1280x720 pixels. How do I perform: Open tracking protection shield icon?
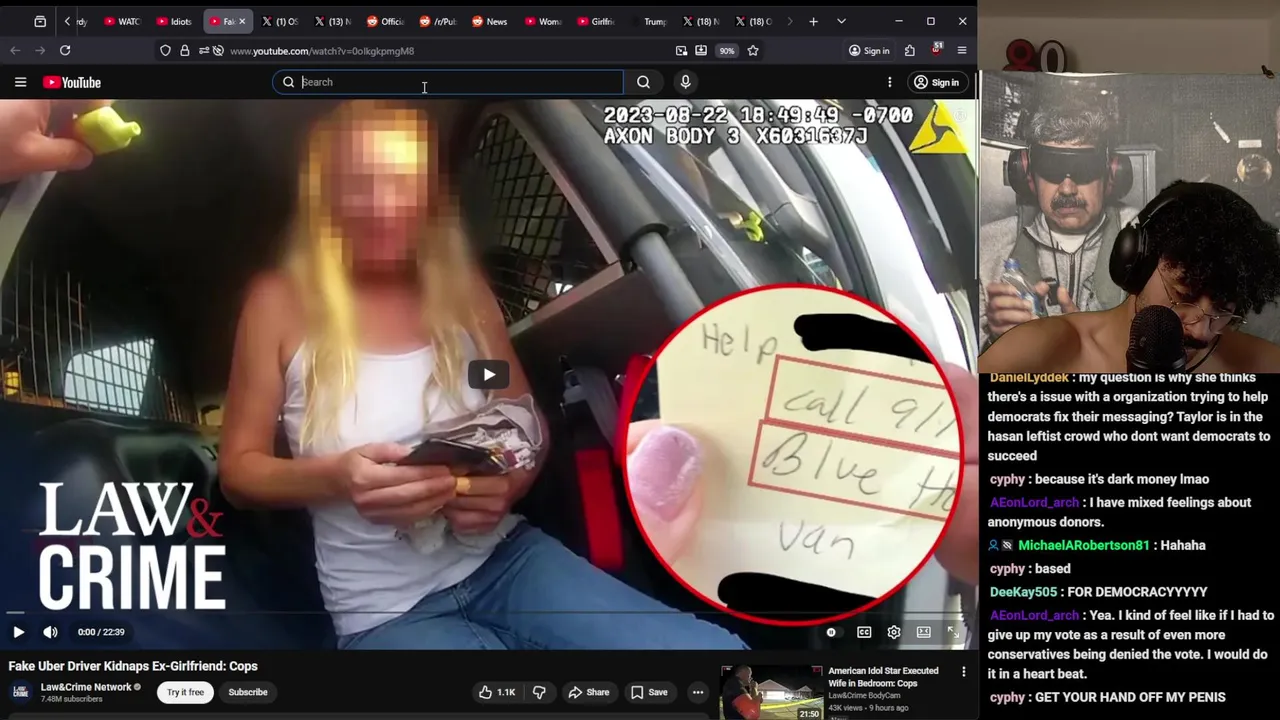166,51
